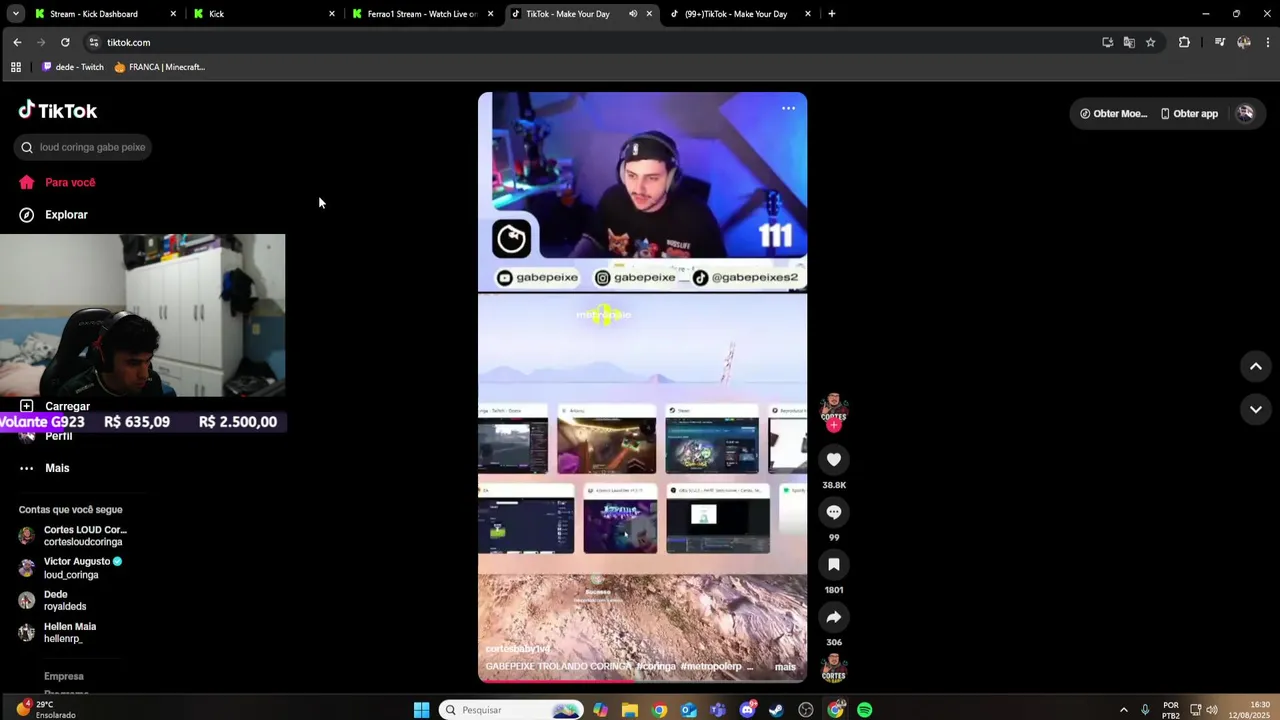Screen dimensions: 1280x720
Task: Share the video using the arrow icon
Action: point(833,617)
